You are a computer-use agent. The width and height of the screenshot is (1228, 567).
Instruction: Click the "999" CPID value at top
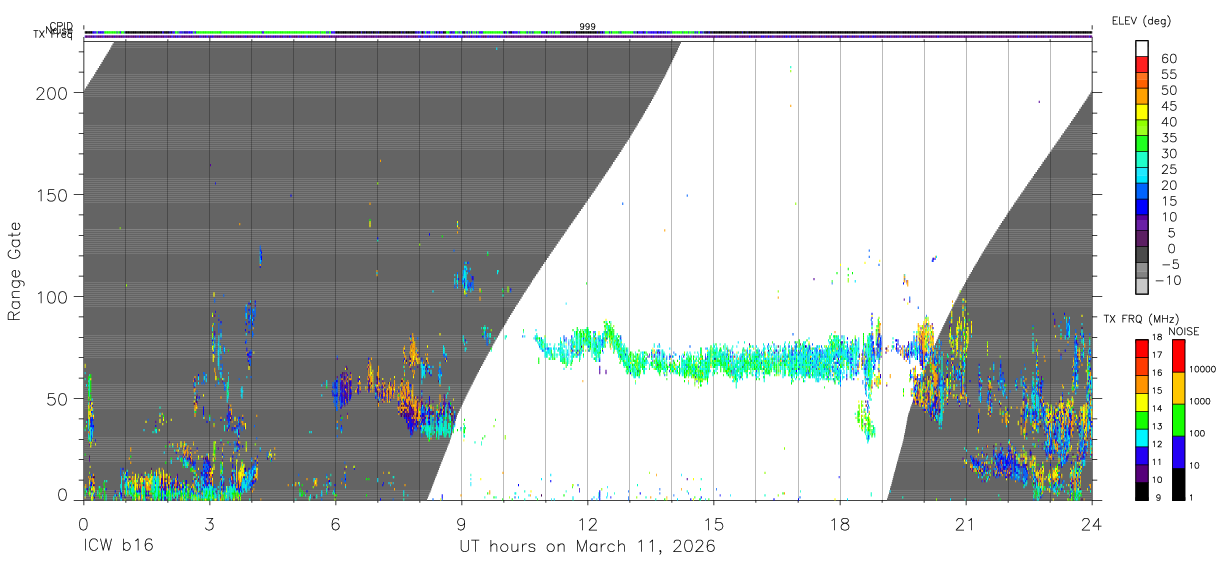click(588, 26)
